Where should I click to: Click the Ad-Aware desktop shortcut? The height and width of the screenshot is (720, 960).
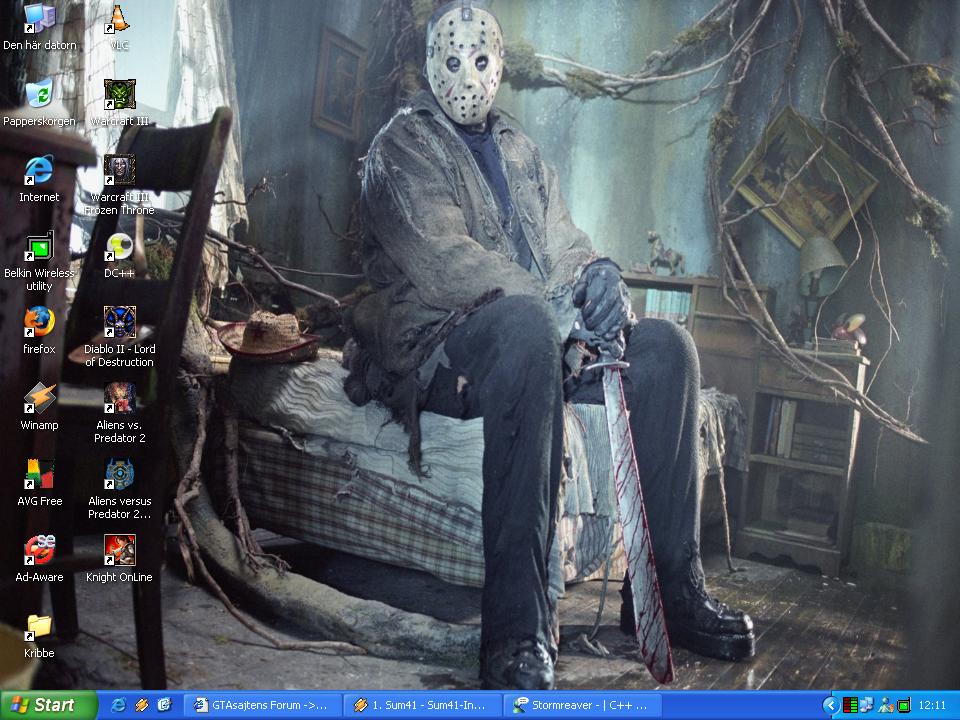pos(40,558)
